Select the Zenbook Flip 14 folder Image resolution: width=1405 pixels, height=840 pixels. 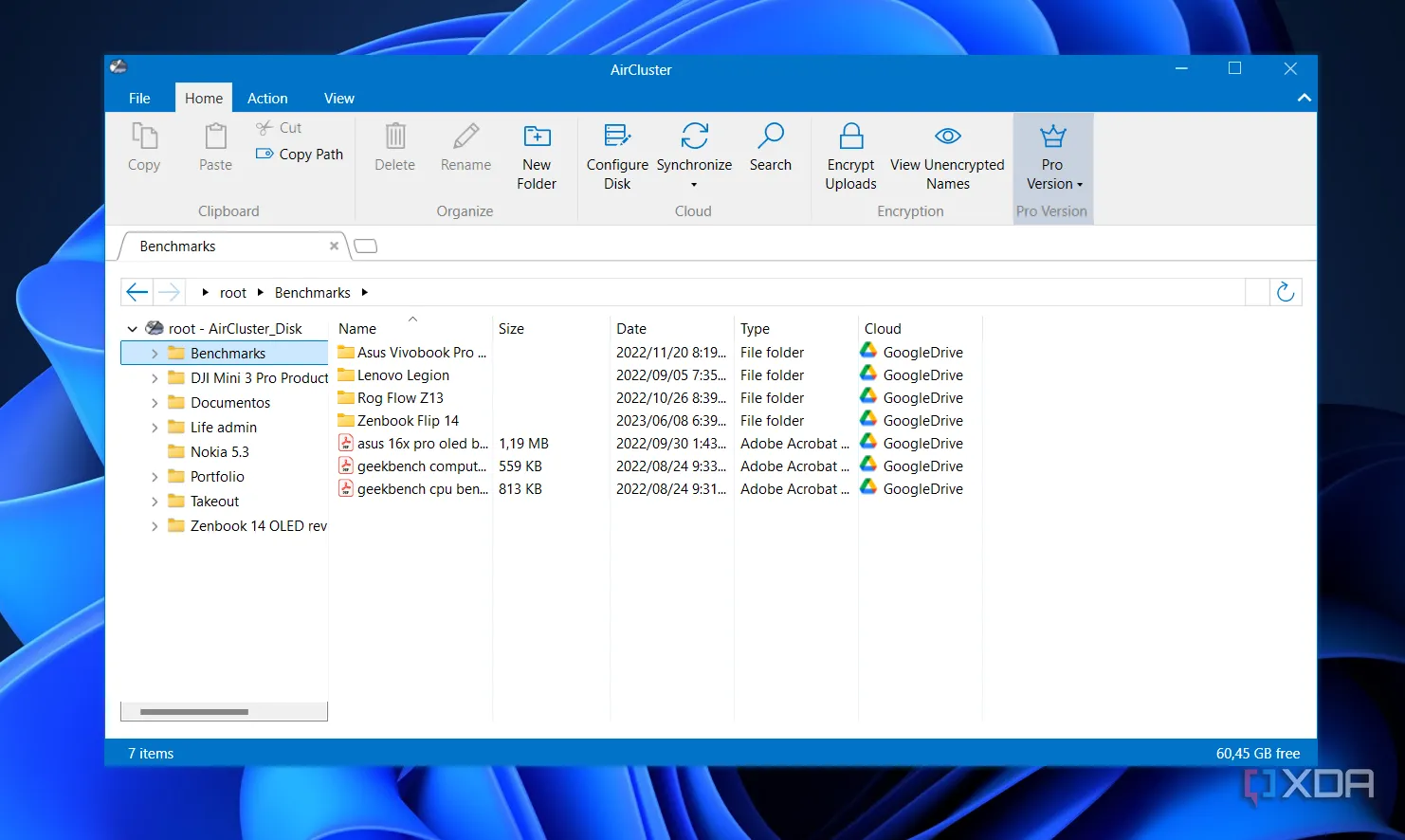(398, 421)
